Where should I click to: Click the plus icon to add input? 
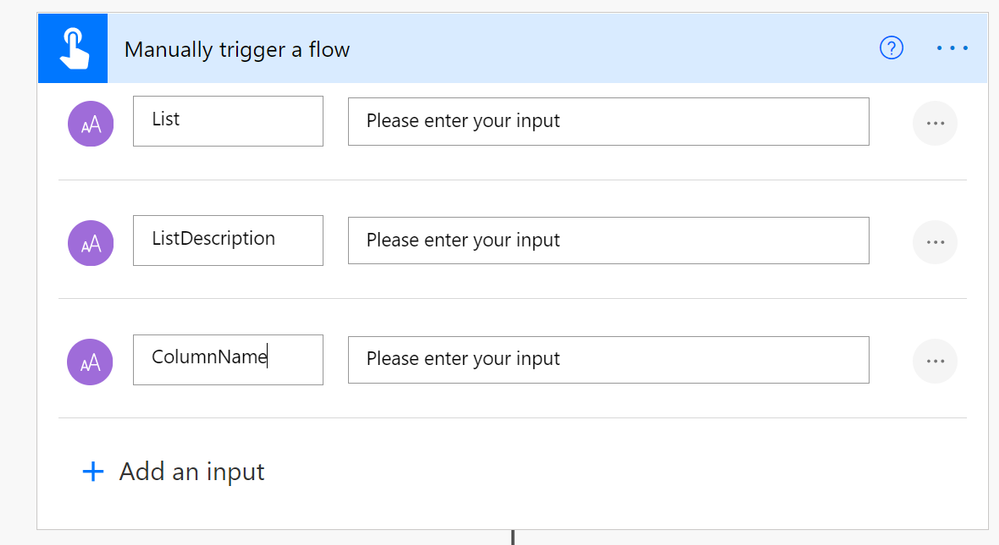[x=93, y=472]
